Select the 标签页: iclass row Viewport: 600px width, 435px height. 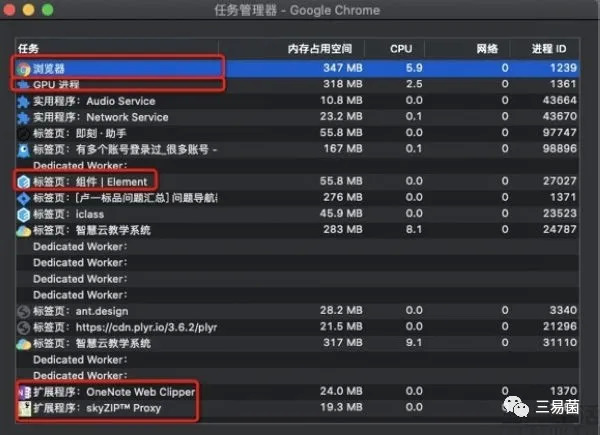pos(297,214)
